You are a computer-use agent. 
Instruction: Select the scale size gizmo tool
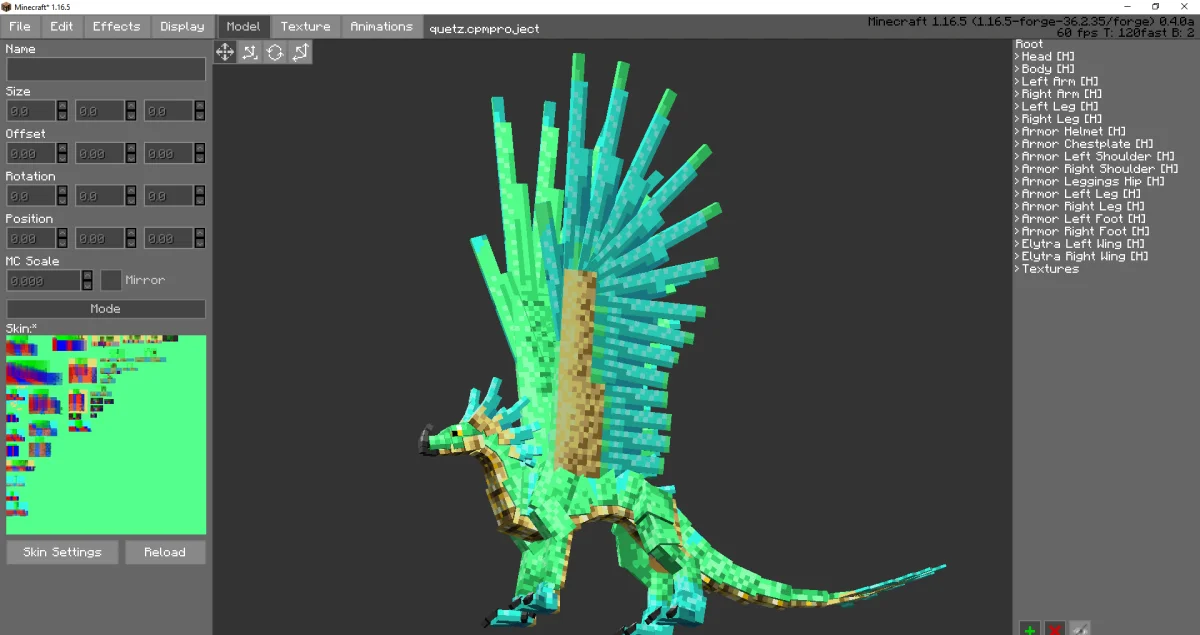(300, 52)
